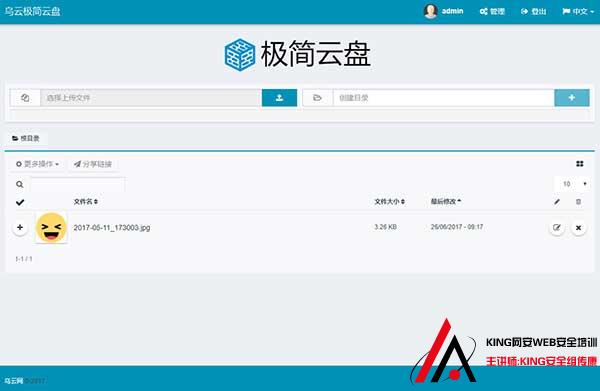
Task: Click the 分享链接 share link button
Action: pyautogui.click(x=93, y=164)
